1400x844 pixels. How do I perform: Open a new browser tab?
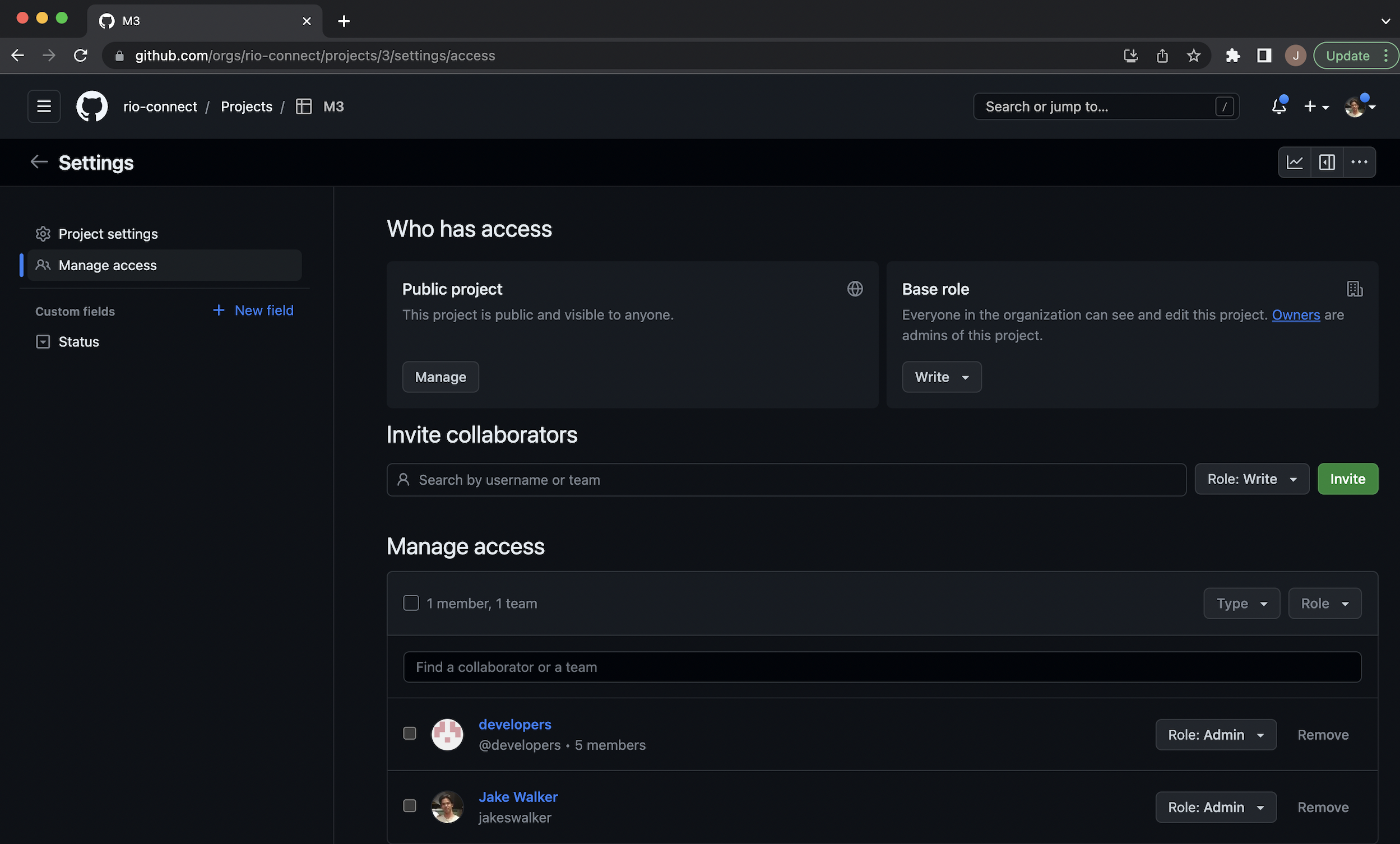tap(344, 21)
